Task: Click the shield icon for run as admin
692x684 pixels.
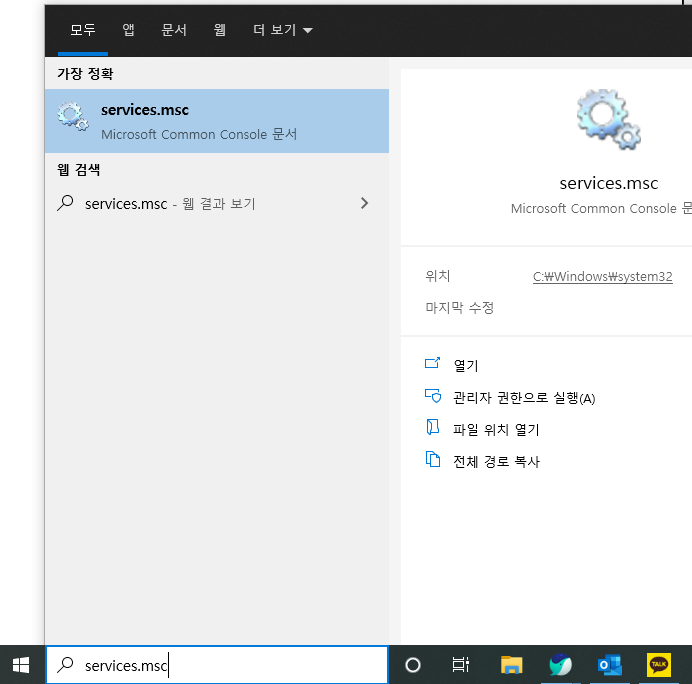Action: click(432, 395)
